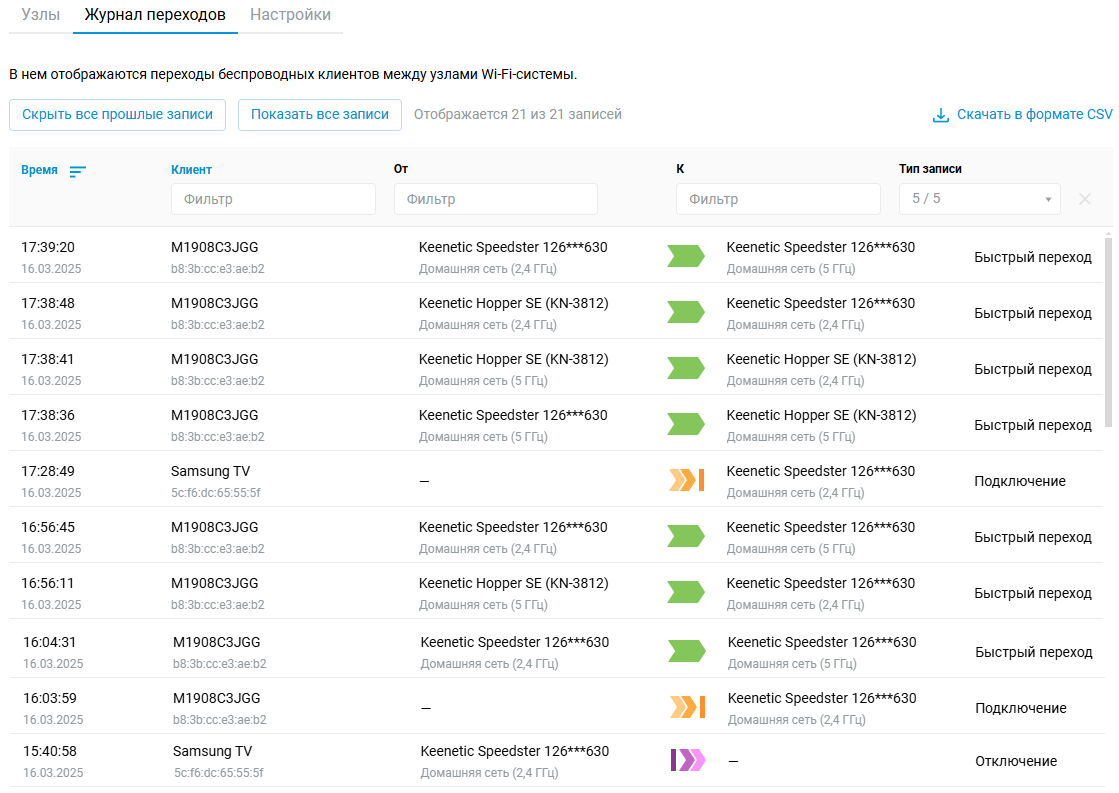Click the CSV download icon
The width and height of the screenshot is (1119, 793).
click(940, 115)
